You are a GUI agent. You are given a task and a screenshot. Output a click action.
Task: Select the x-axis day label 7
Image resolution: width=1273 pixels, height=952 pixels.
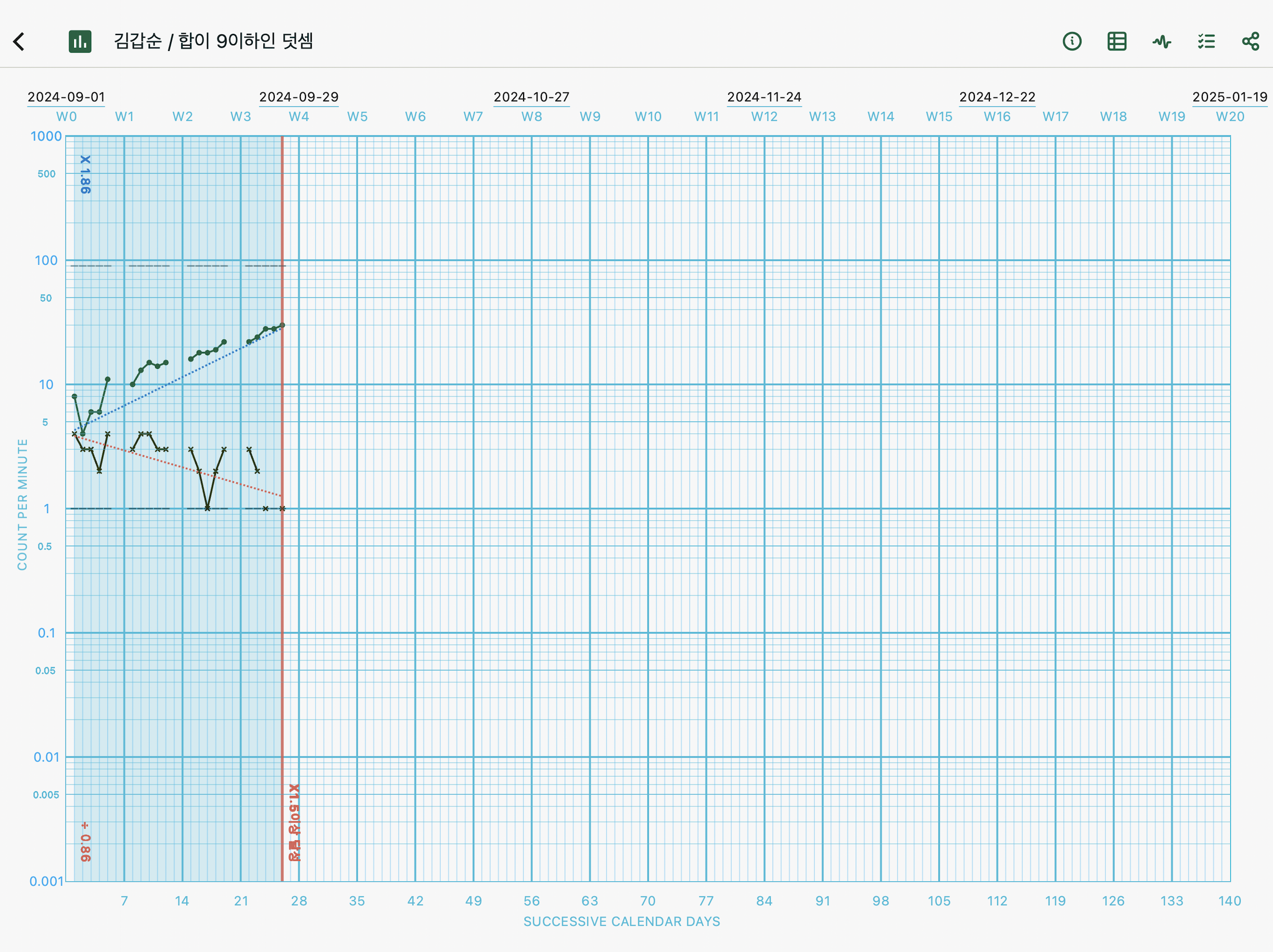point(124,901)
